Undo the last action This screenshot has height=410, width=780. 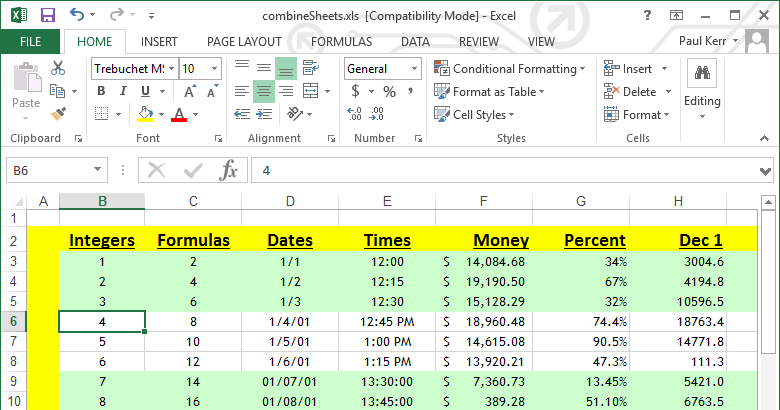(x=77, y=14)
